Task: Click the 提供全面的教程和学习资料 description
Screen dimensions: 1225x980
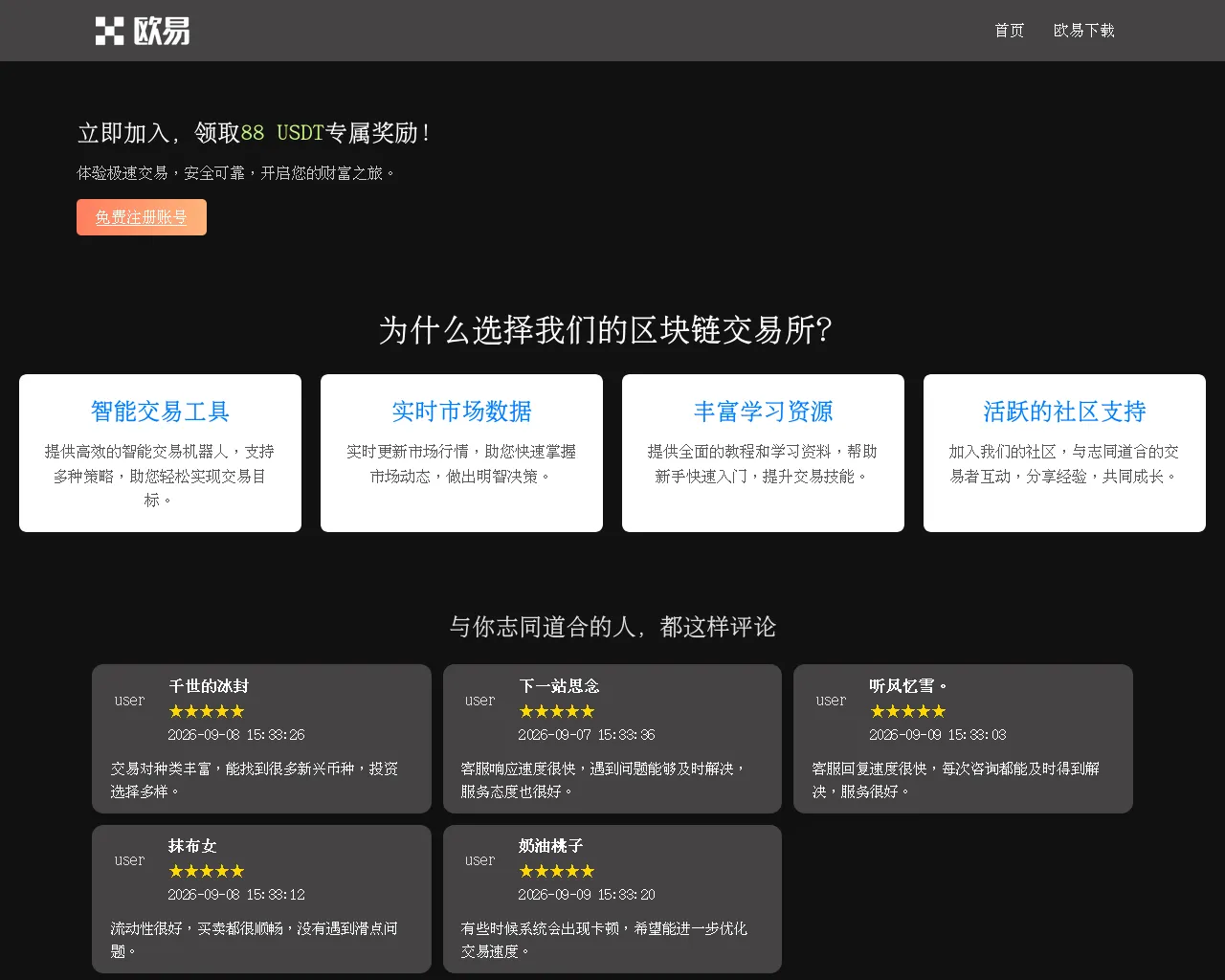Action: 763,464
